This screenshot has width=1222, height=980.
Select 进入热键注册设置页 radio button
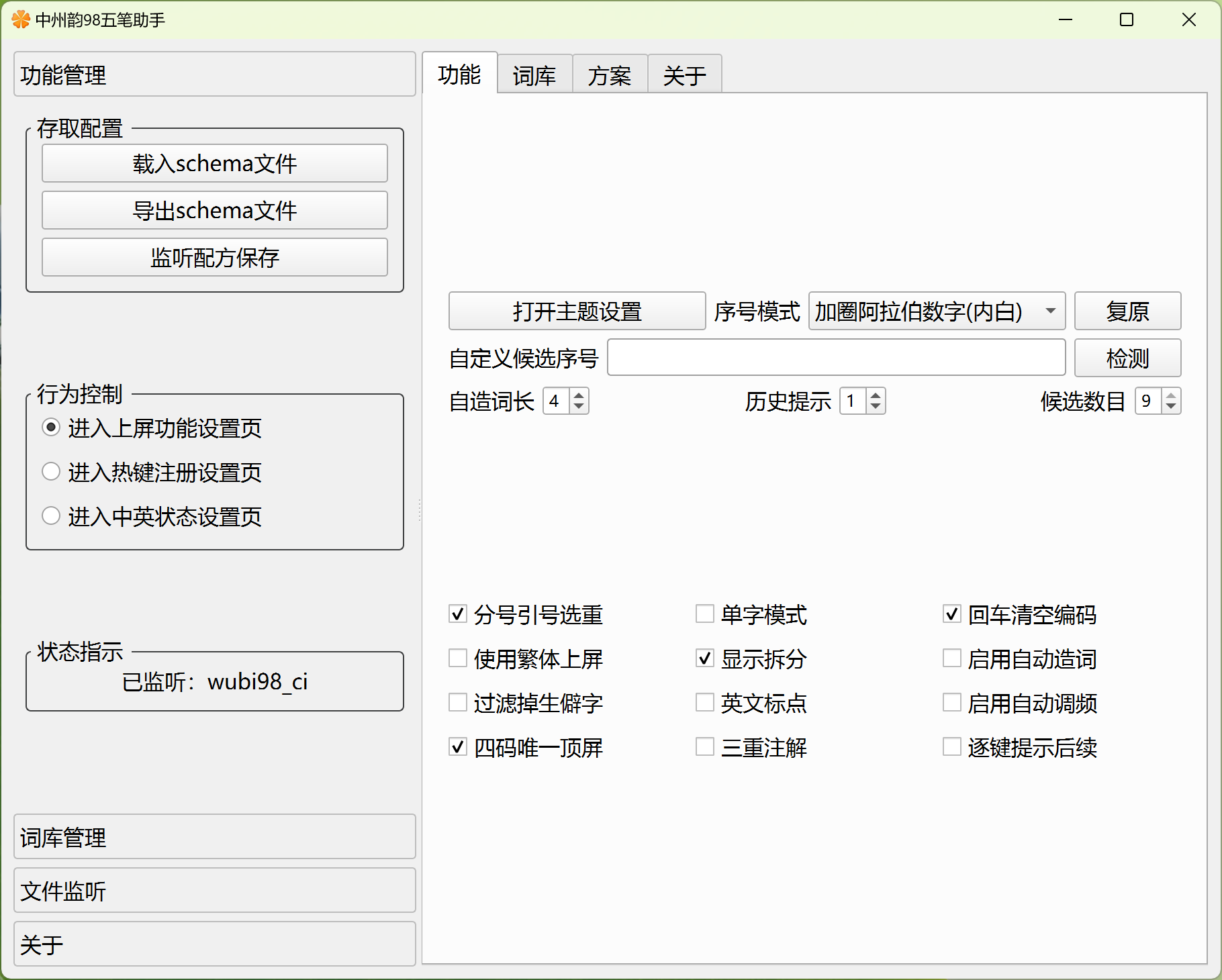pos(51,472)
